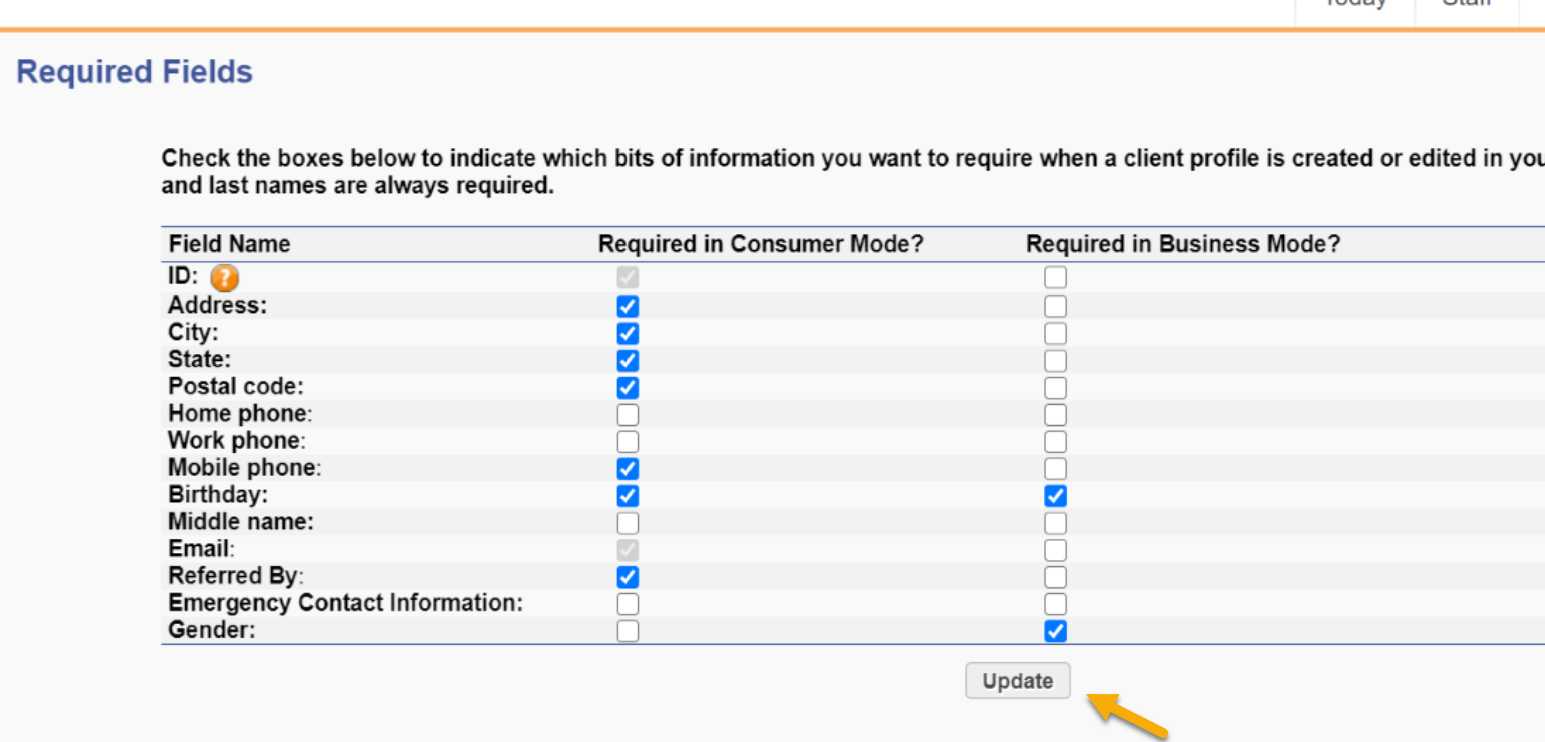The height and width of the screenshot is (742, 1545).
Task: Uncheck City required in Consumer Mode
Action: [628, 333]
